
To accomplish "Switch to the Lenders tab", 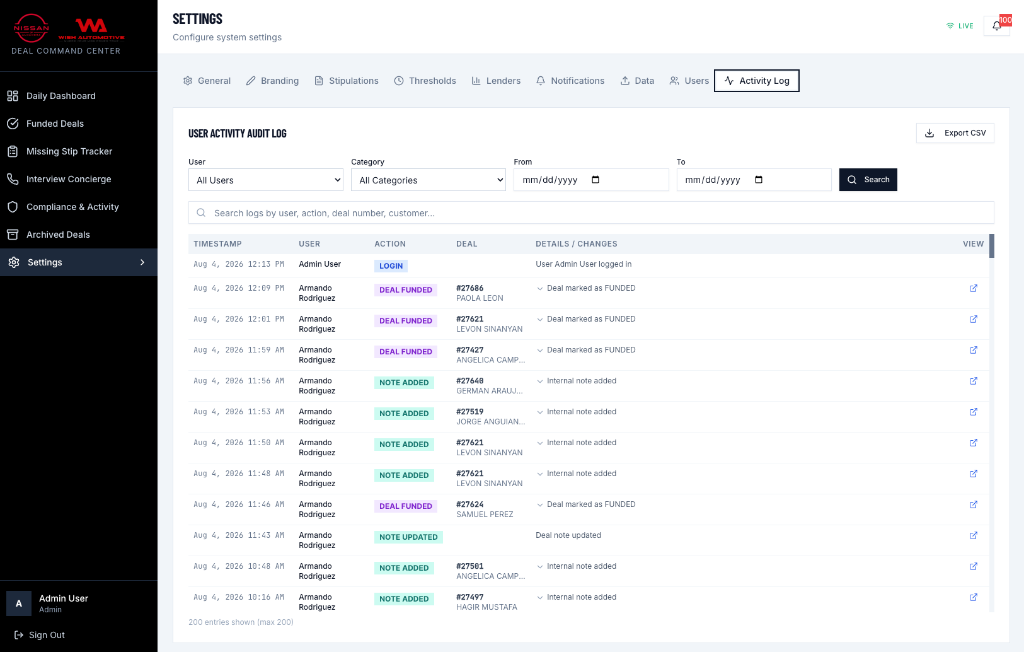I will (496, 81).
